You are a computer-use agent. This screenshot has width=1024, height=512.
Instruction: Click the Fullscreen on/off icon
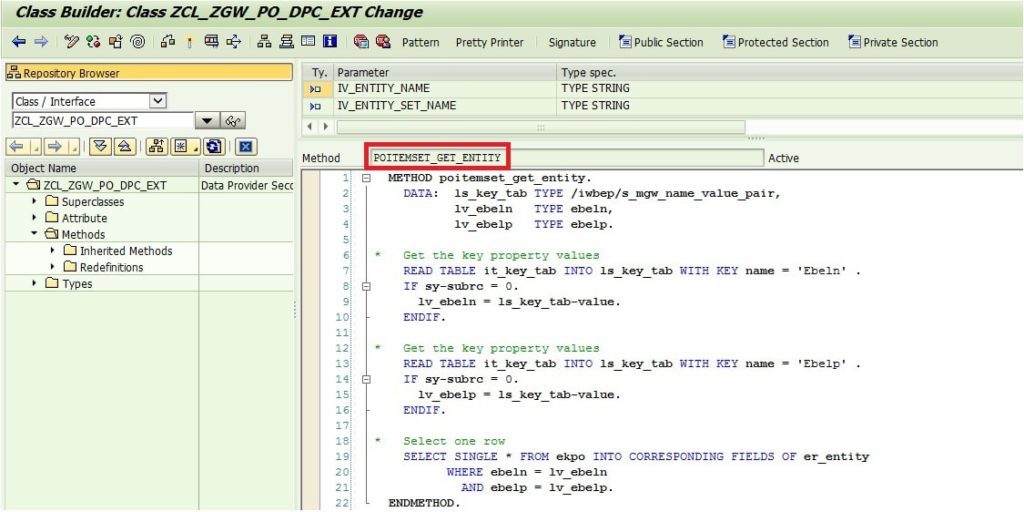tap(308, 42)
